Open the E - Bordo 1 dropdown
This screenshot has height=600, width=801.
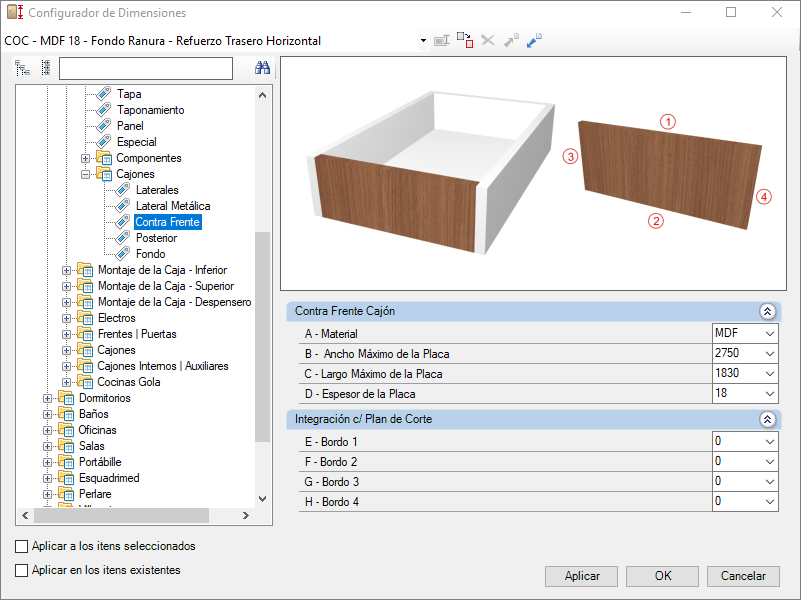click(x=769, y=442)
